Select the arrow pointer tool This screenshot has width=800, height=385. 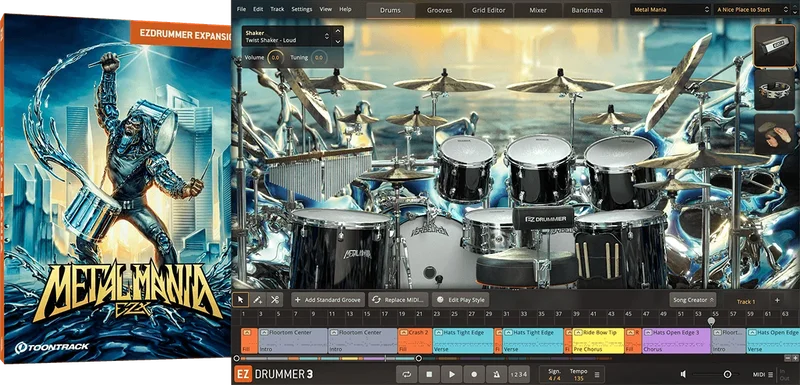(241, 300)
